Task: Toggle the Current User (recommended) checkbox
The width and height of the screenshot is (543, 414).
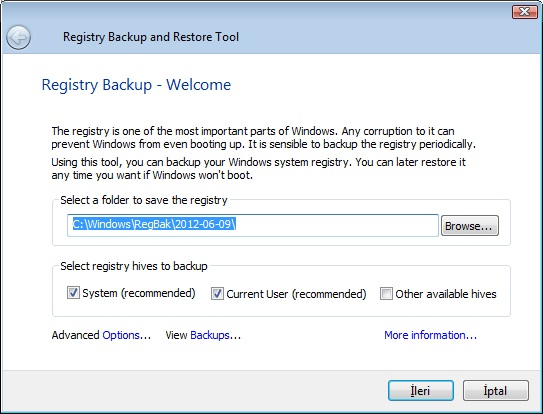Action: click(x=217, y=294)
